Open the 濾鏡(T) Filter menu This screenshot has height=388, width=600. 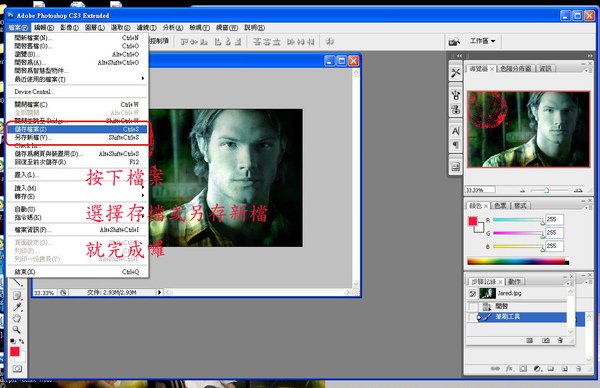(147, 28)
